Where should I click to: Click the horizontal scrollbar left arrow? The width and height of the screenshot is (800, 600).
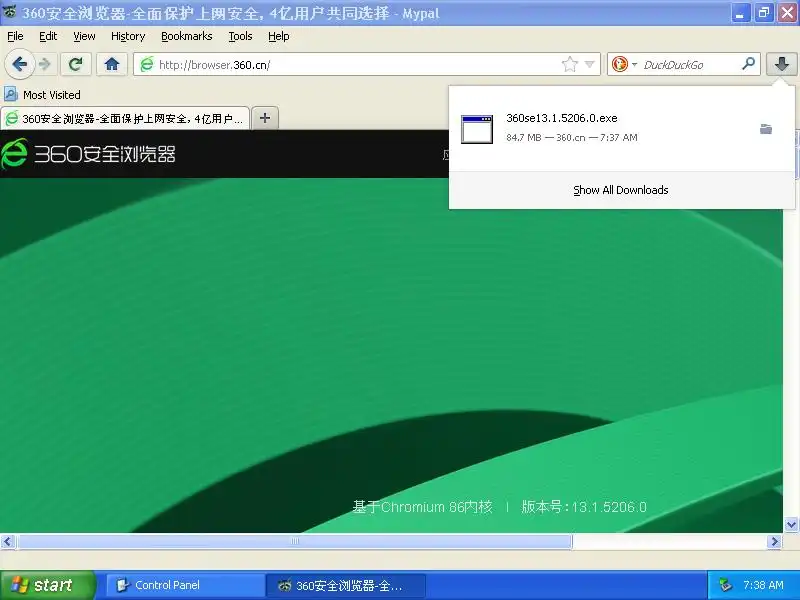point(8,541)
